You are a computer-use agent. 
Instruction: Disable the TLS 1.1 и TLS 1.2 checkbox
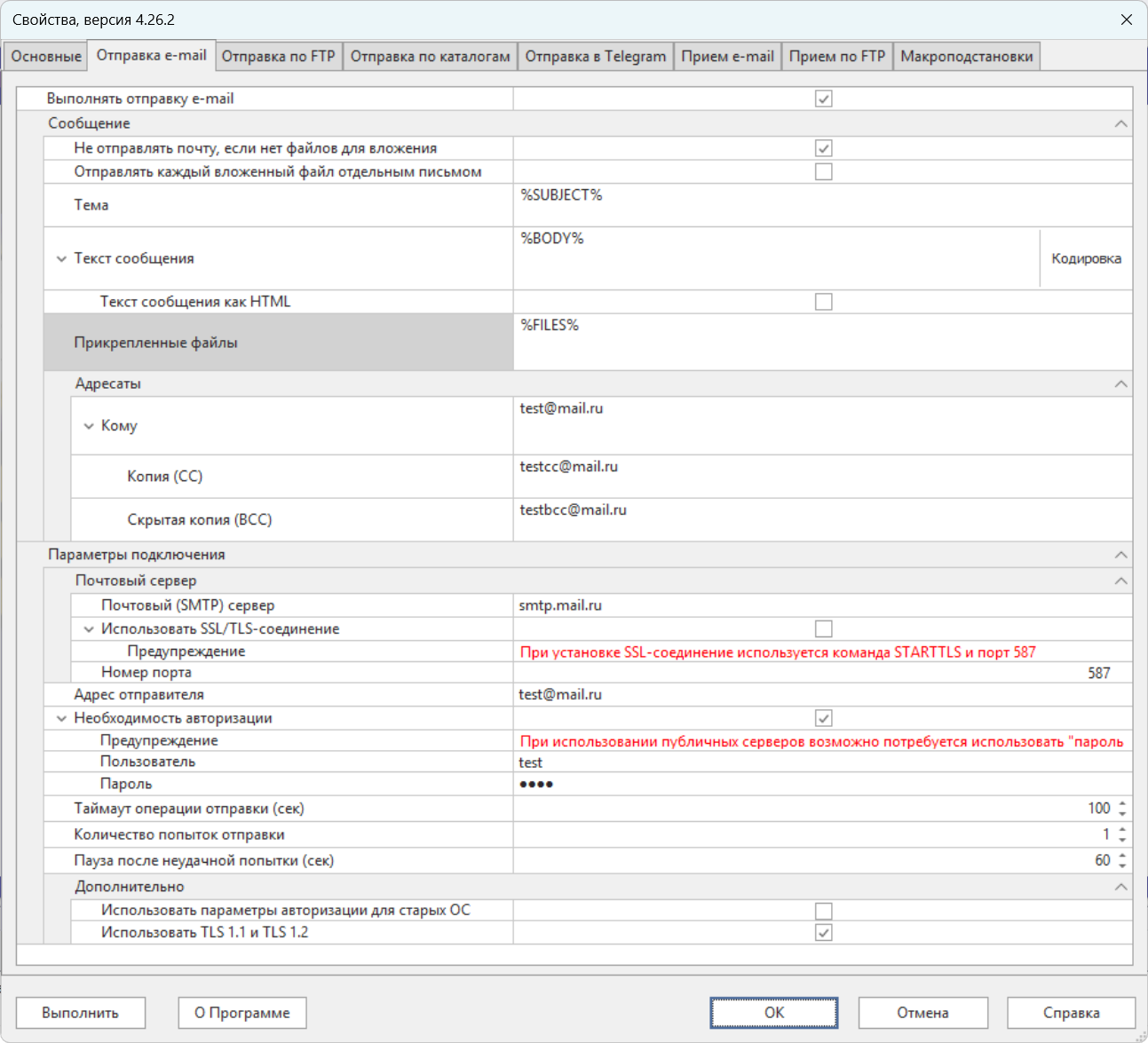(x=823, y=932)
